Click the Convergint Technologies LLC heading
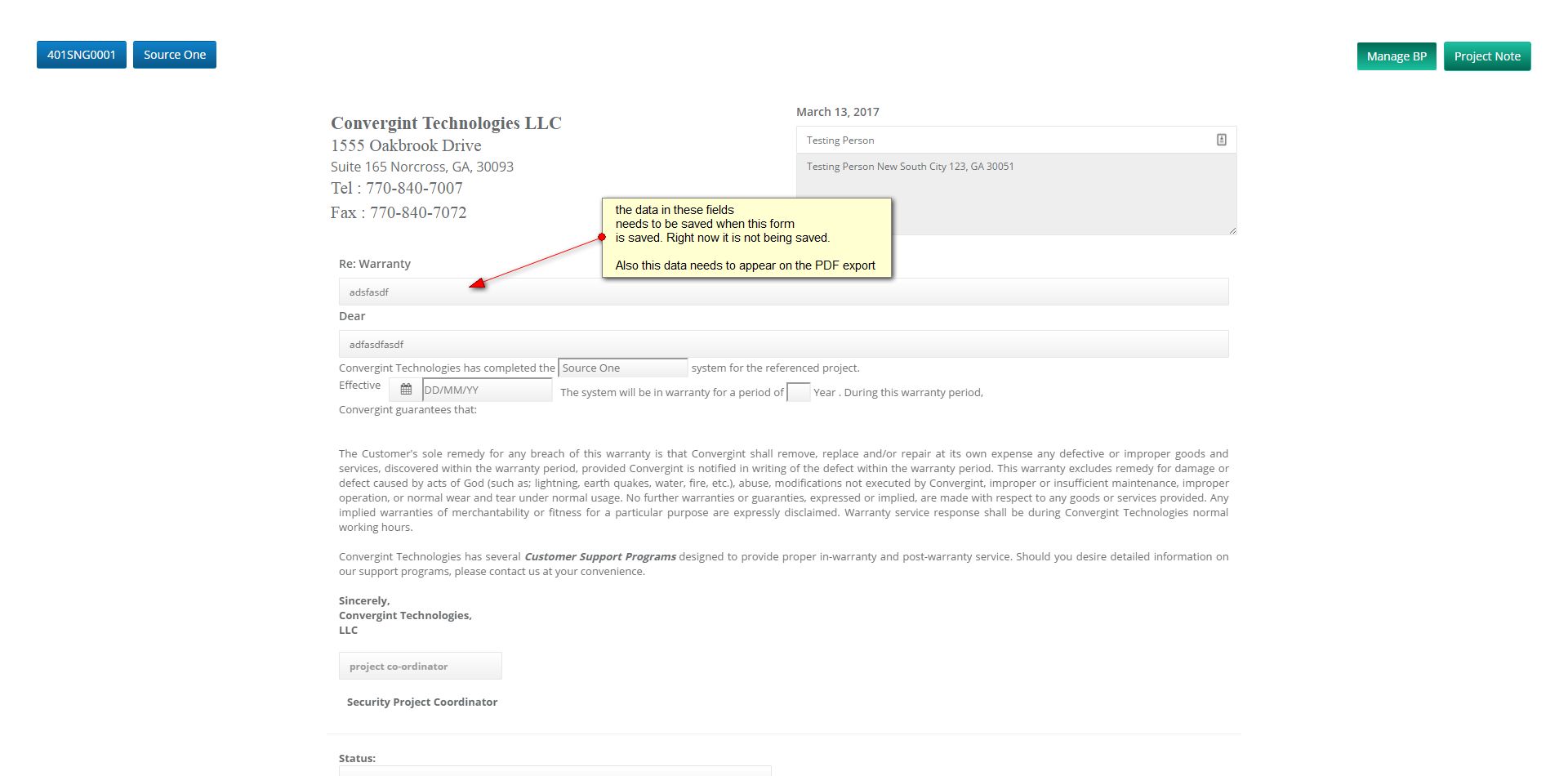This screenshot has width=1568, height=776. coord(446,123)
